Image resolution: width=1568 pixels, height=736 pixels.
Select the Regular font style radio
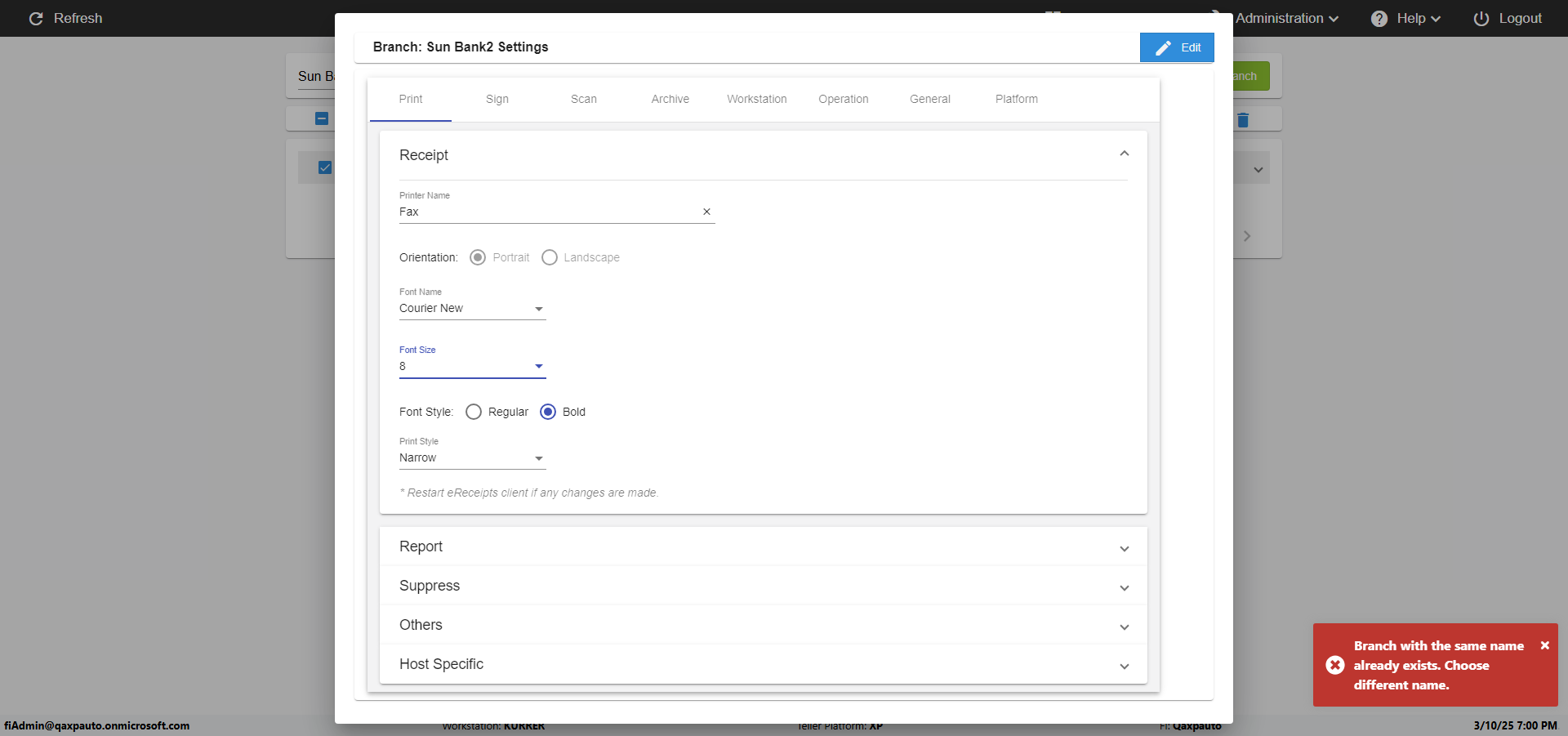[x=474, y=412]
